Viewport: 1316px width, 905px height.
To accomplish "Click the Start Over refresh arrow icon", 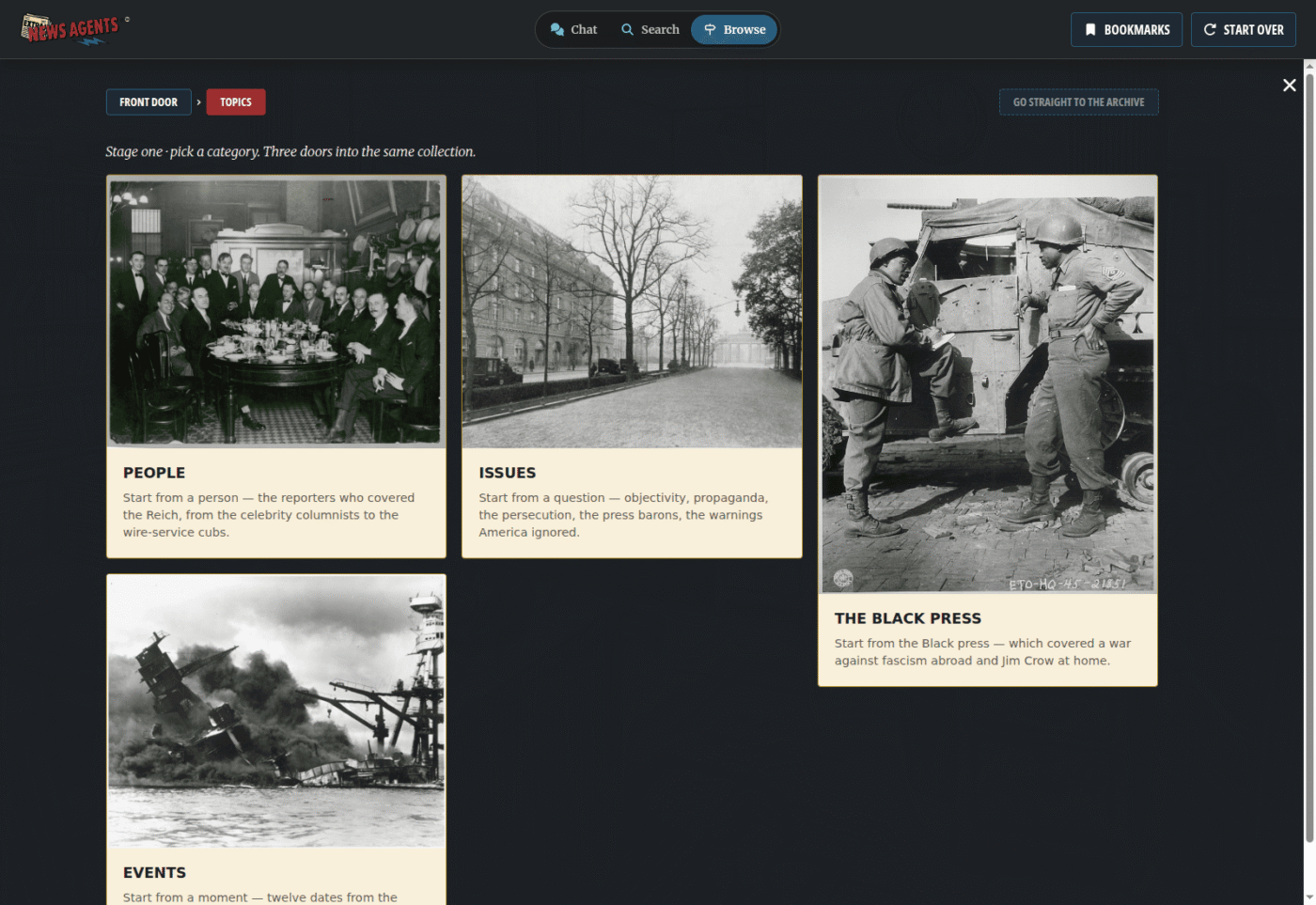I will (1210, 29).
